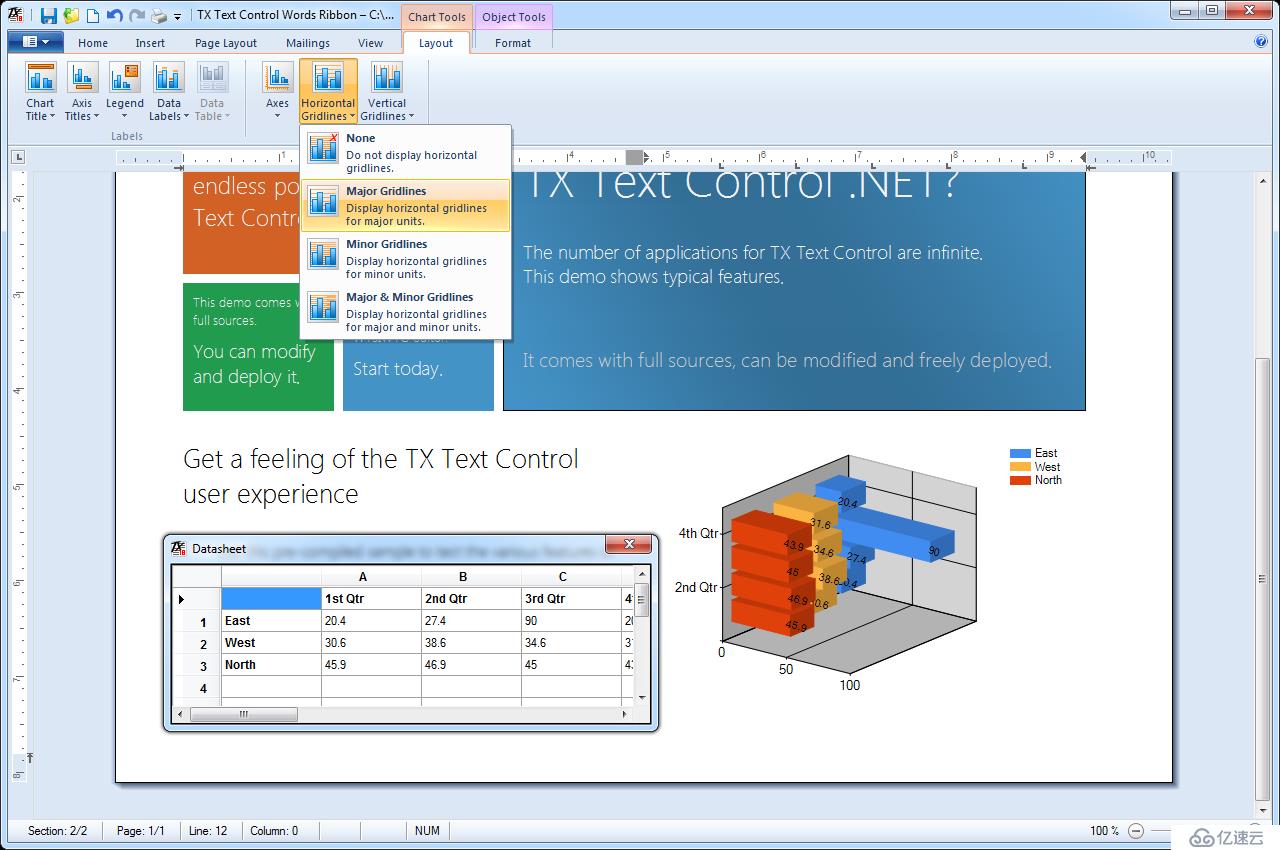Select Major Gridlines menu option
The height and width of the screenshot is (850, 1280).
[x=406, y=205]
